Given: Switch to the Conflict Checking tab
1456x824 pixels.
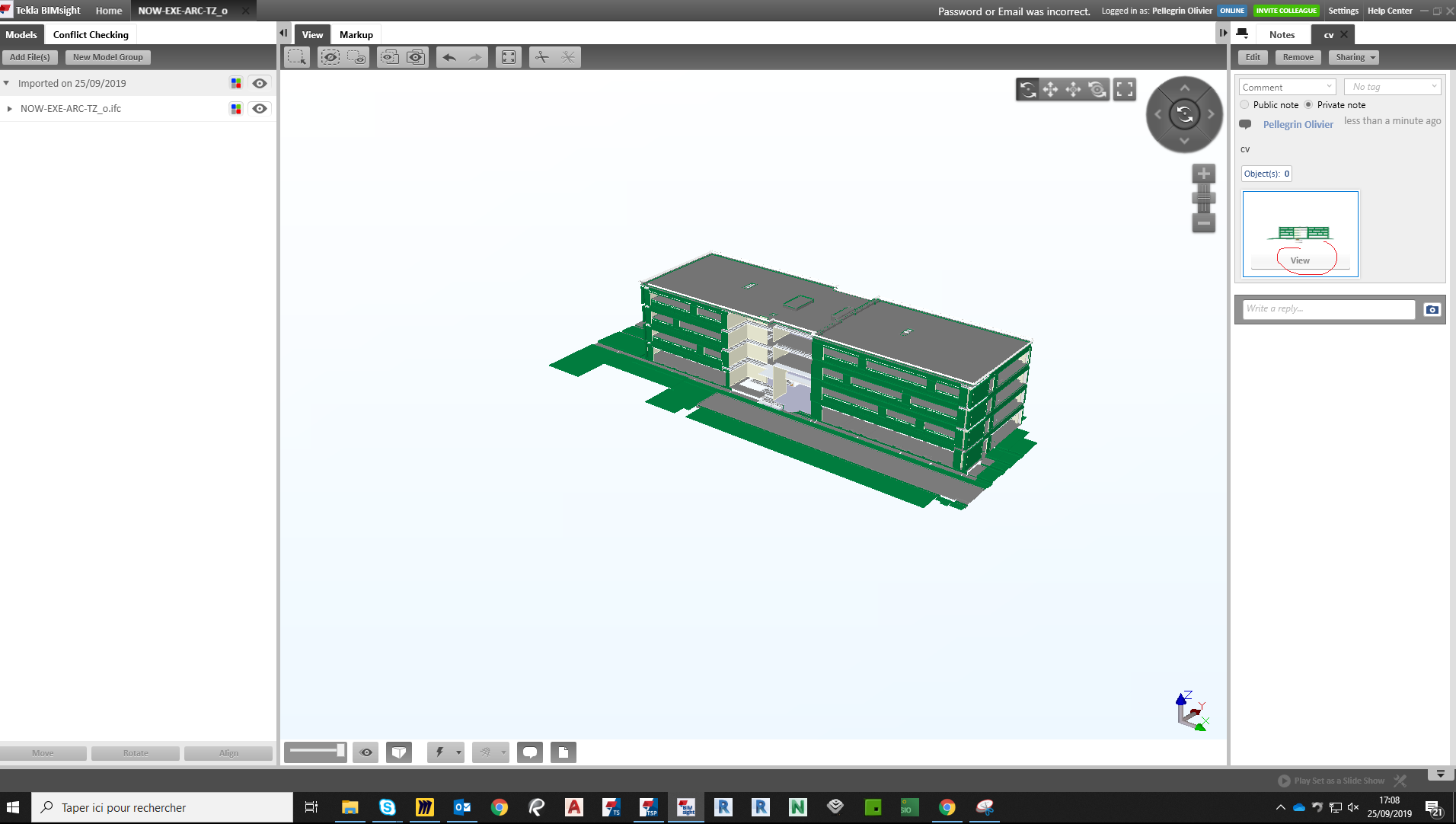Looking at the screenshot, I should pyautogui.click(x=91, y=35).
